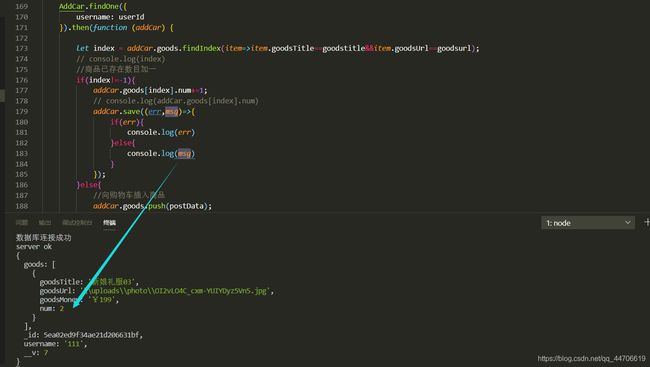
Task: Open the '1: node' terminal selector dropdown
Action: (x=588, y=223)
